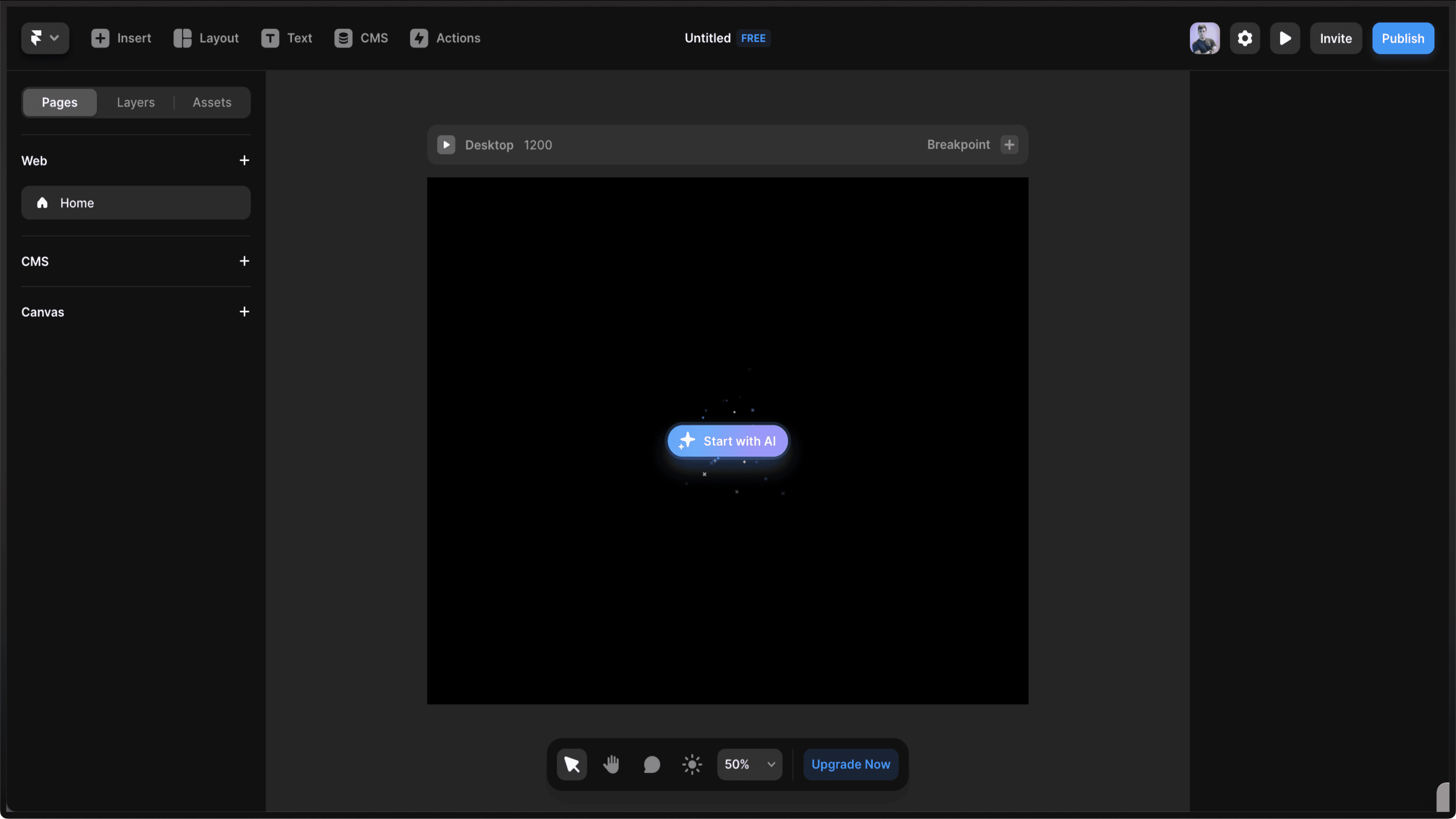Switch to the Layers tab
1456x819 pixels.
pos(136,102)
